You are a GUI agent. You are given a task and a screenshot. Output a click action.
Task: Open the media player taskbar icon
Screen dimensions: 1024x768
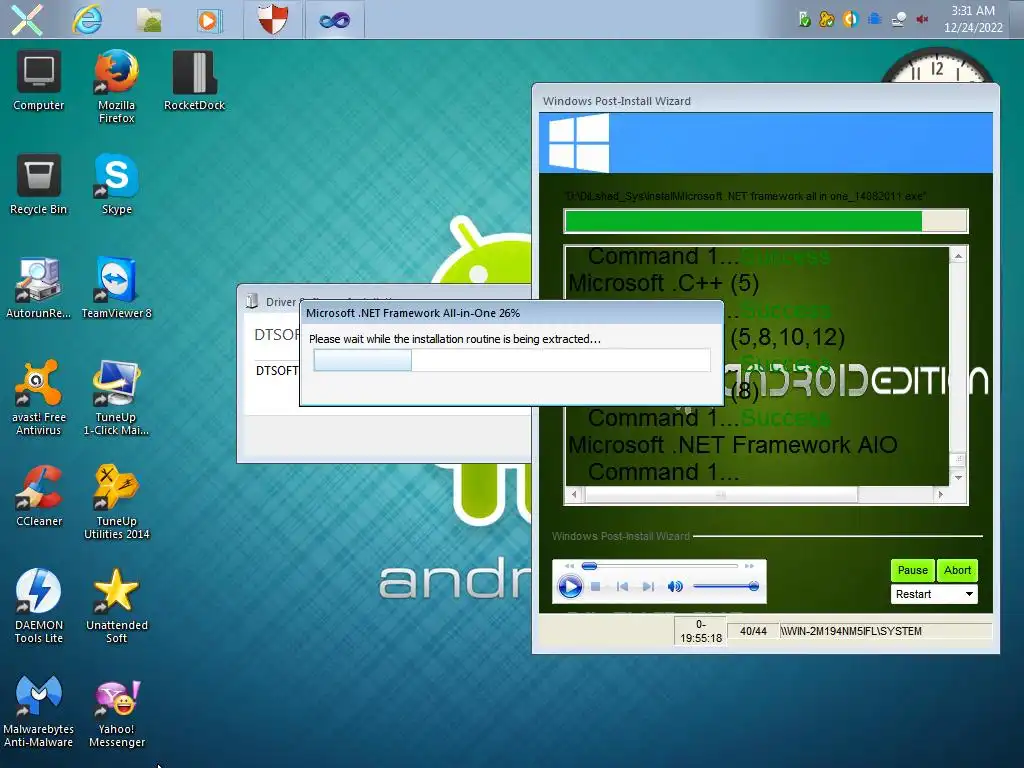tap(209, 20)
